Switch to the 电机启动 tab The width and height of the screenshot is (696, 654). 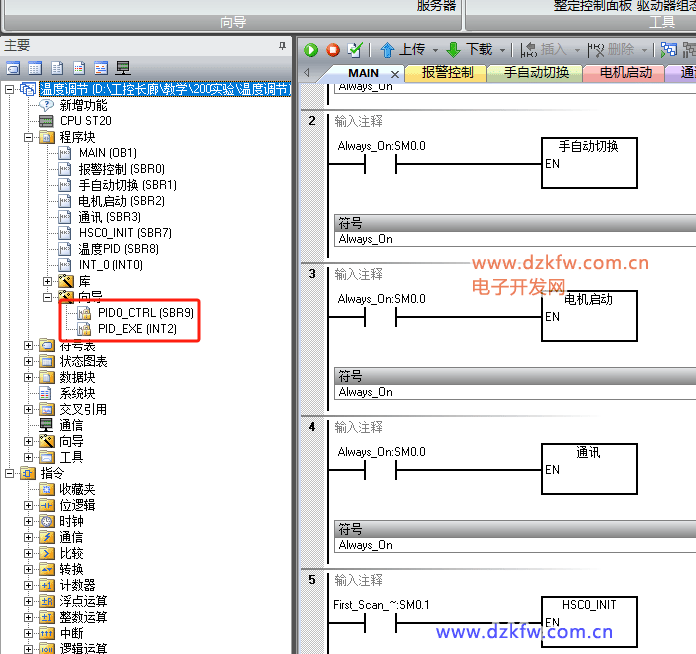point(624,72)
